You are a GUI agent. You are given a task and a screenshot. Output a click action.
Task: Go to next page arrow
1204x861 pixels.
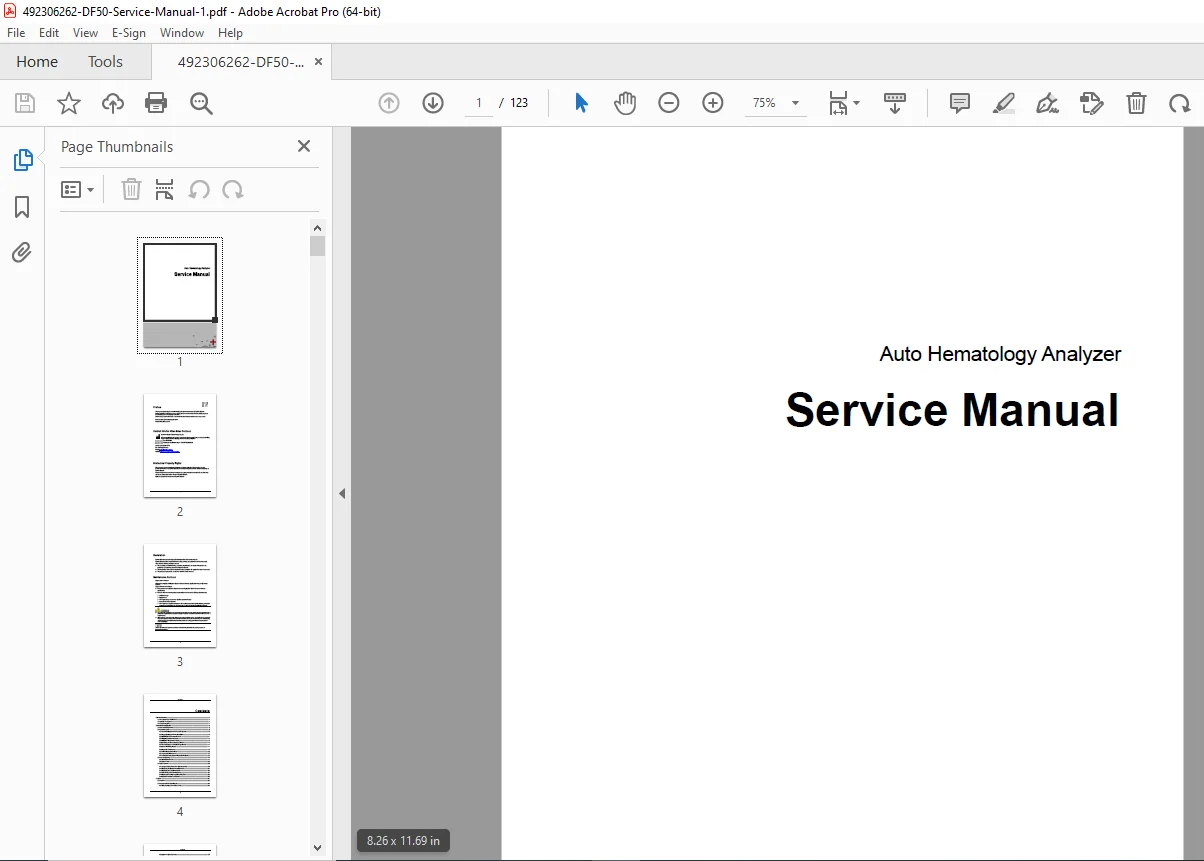pos(433,103)
